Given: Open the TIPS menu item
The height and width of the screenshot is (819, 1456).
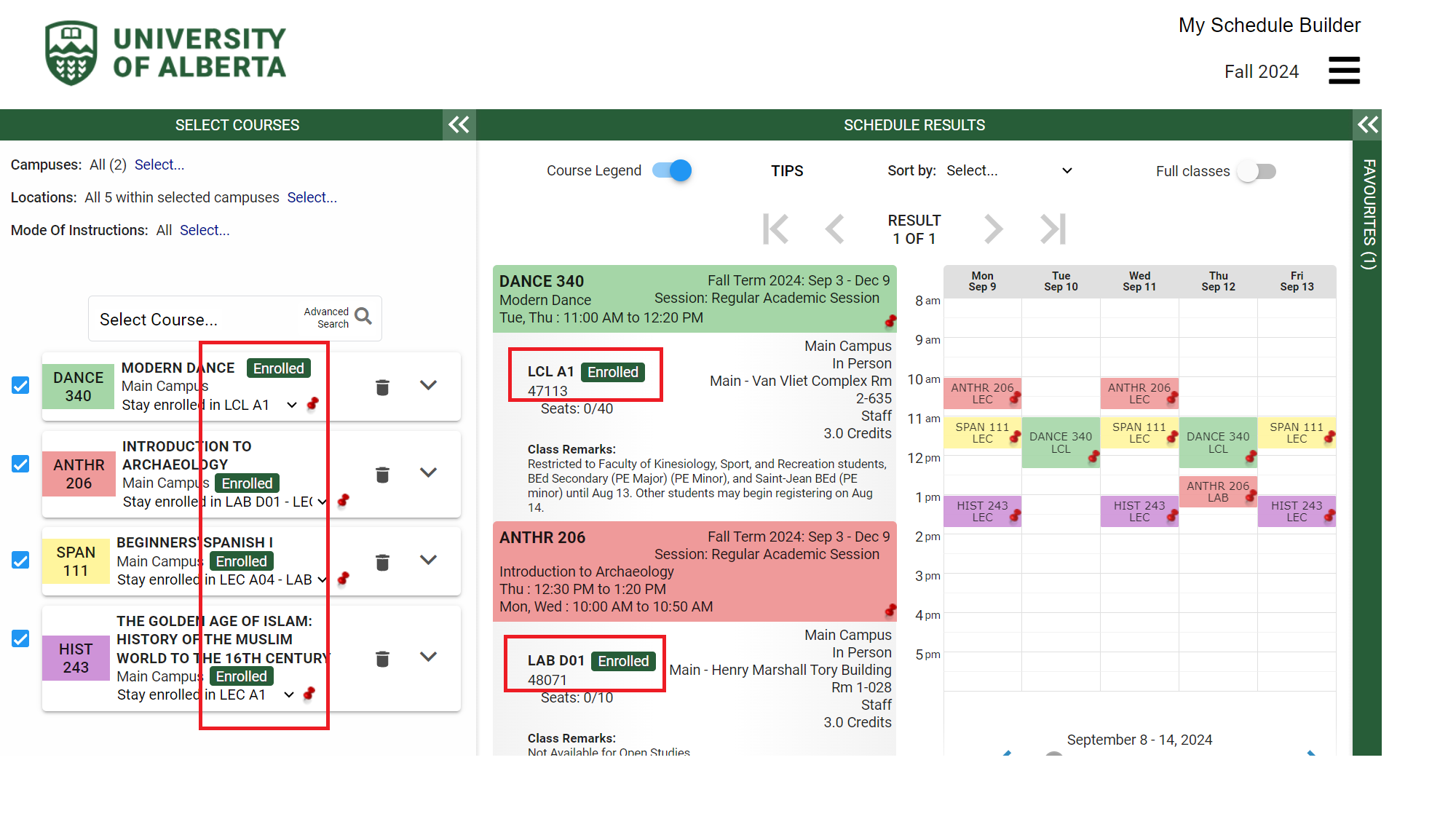Looking at the screenshot, I should pos(787,170).
